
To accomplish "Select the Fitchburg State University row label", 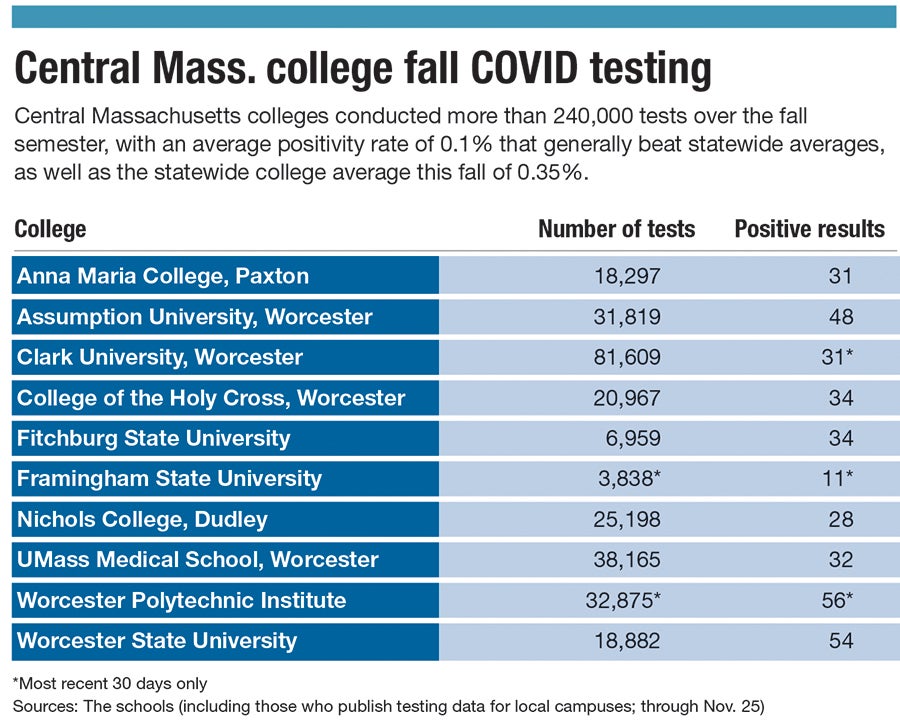I will click(154, 438).
